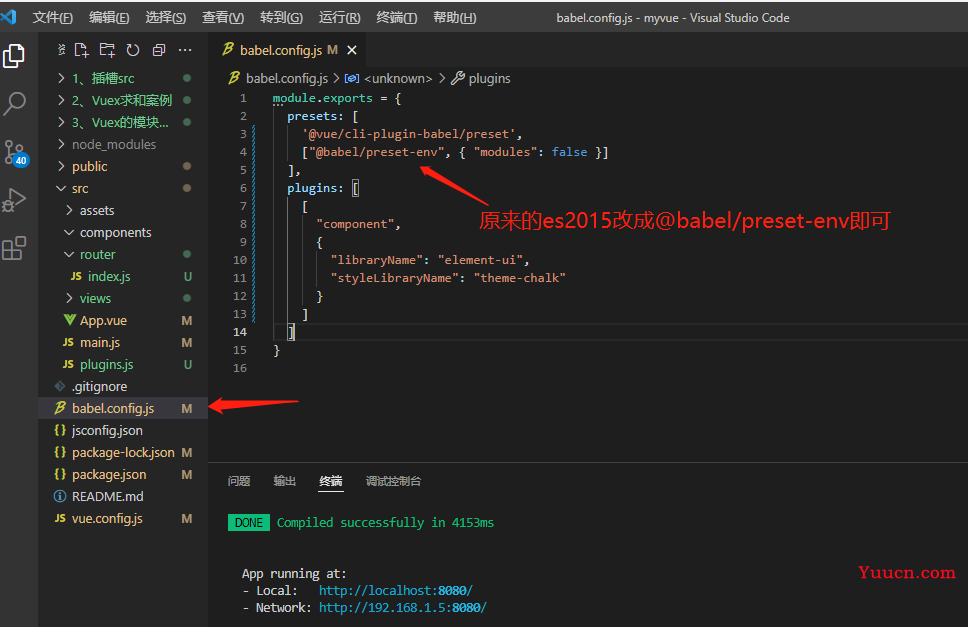Open the Extensions view
Screen dimensions: 968x627
point(14,248)
